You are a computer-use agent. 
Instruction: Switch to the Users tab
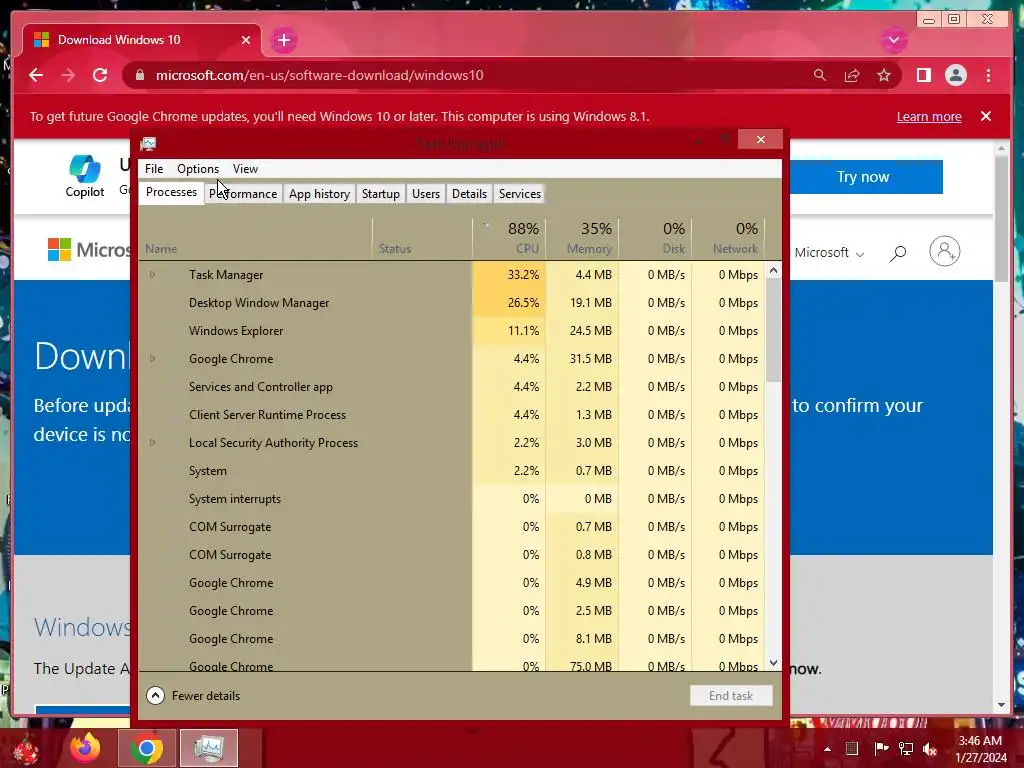click(426, 194)
